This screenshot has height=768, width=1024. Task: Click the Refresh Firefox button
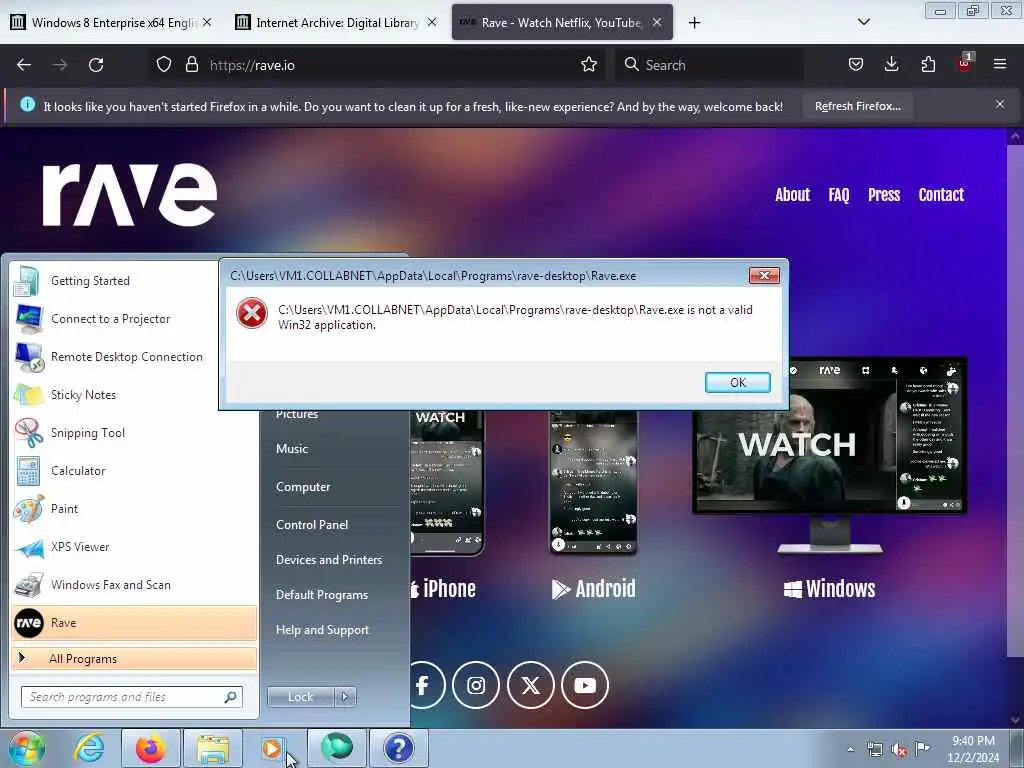point(857,106)
